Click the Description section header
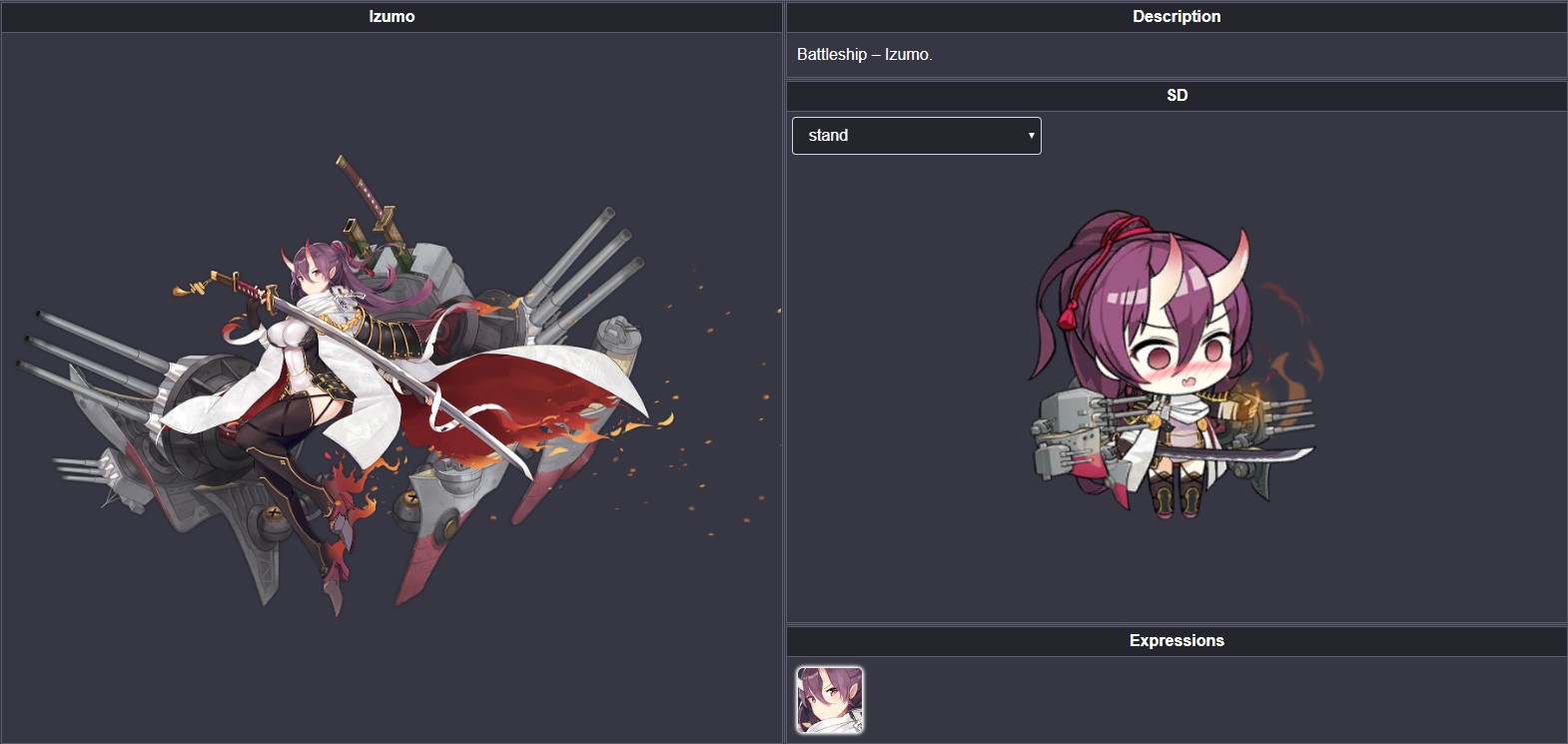Screen dimensions: 1568x744 (x=1176, y=17)
